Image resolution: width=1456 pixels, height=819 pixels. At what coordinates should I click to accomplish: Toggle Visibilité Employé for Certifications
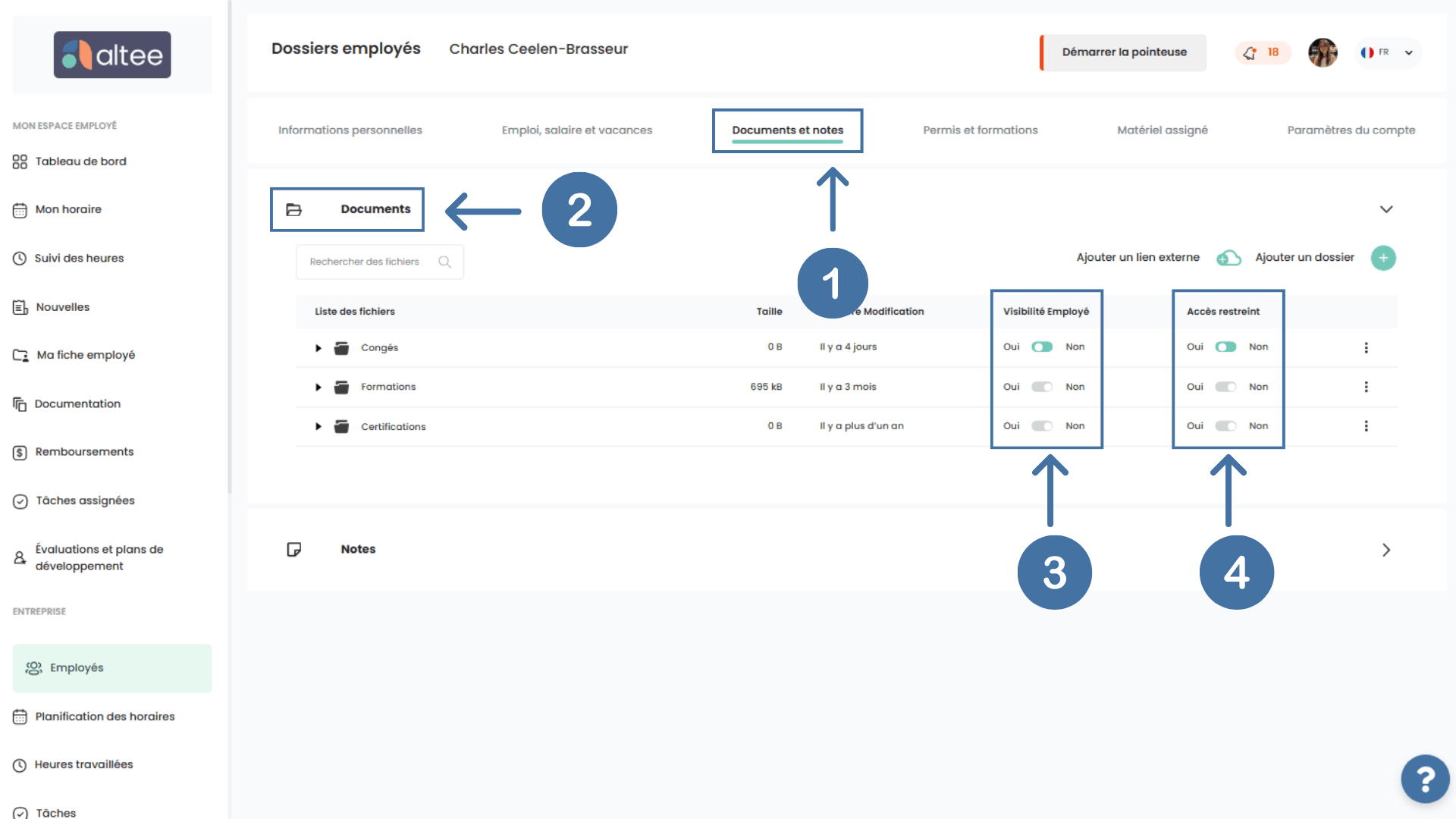click(x=1042, y=426)
